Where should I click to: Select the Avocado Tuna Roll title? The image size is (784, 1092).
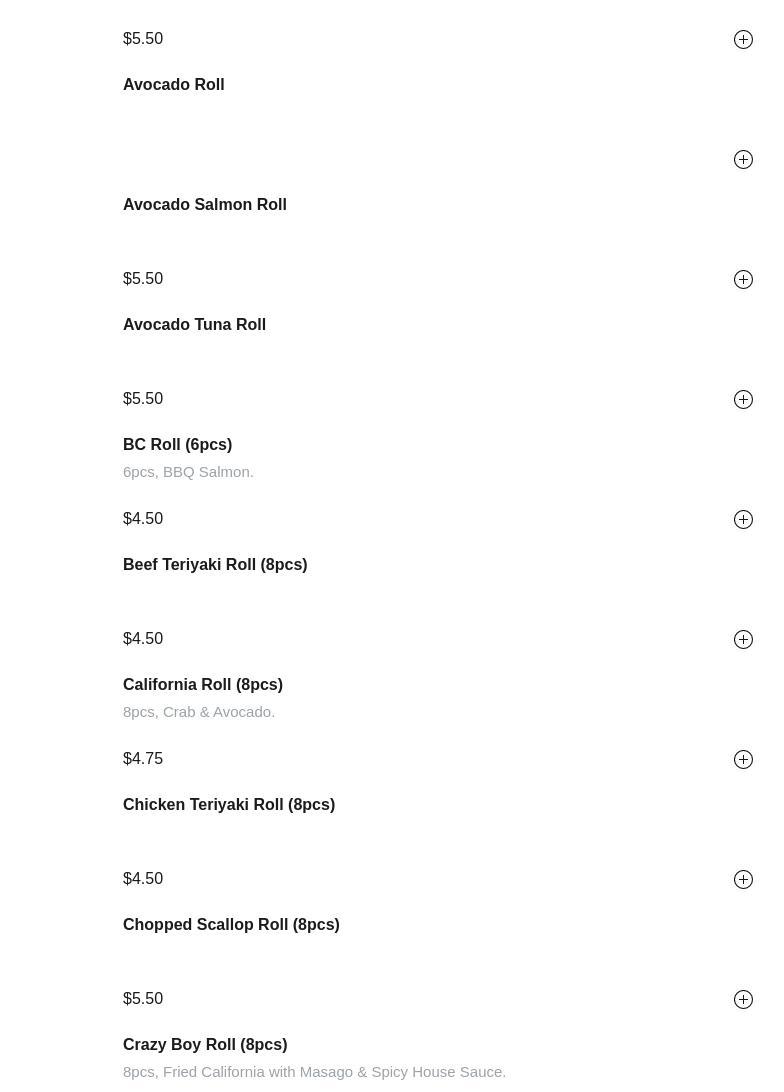pyautogui.click(x=194, y=325)
